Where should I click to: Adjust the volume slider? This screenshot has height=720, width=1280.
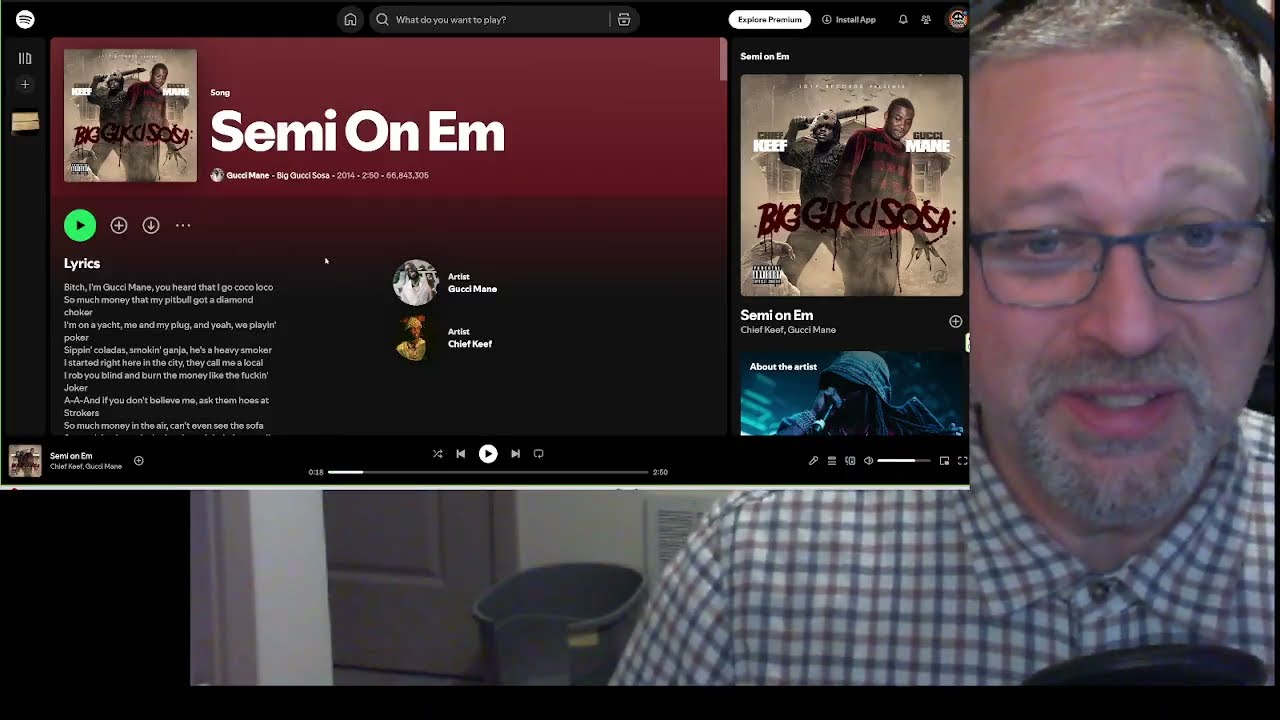pos(904,461)
